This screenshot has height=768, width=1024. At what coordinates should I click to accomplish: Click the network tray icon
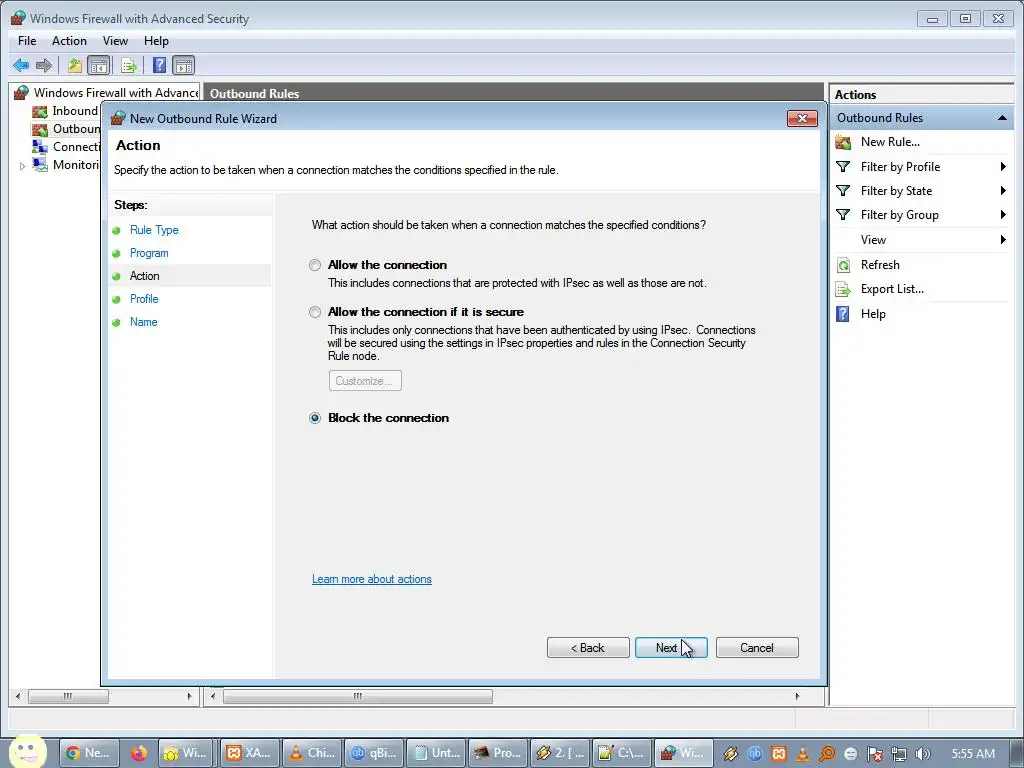899,754
